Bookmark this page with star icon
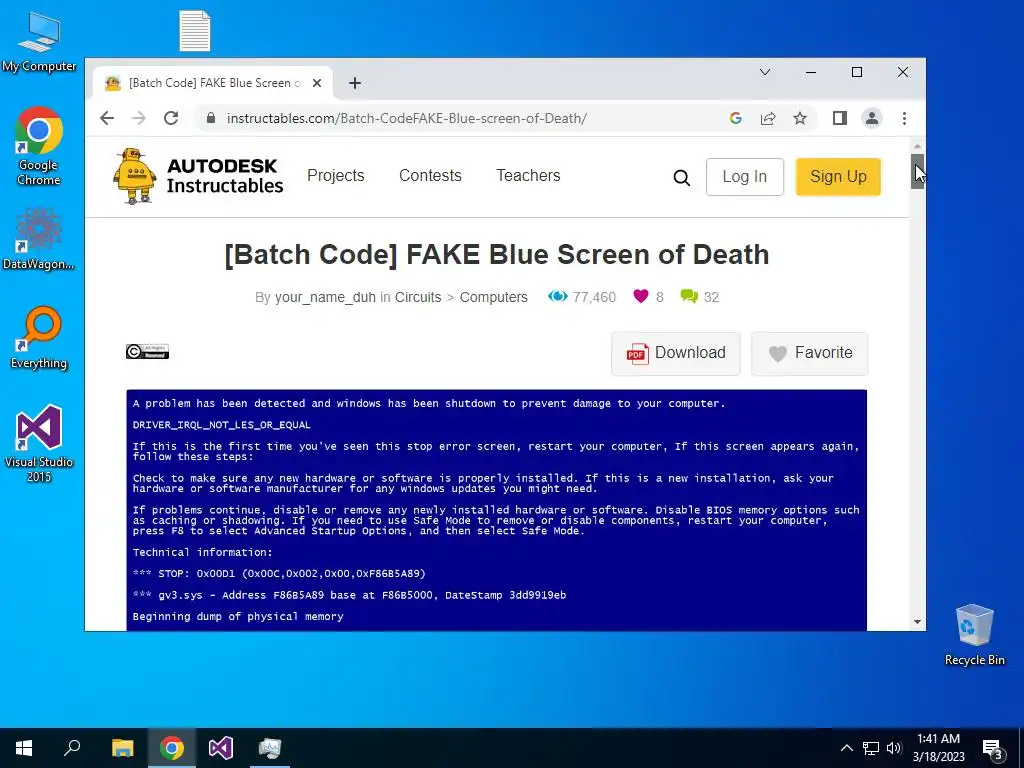This screenshot has height=768, width=1024. (800, 118)
